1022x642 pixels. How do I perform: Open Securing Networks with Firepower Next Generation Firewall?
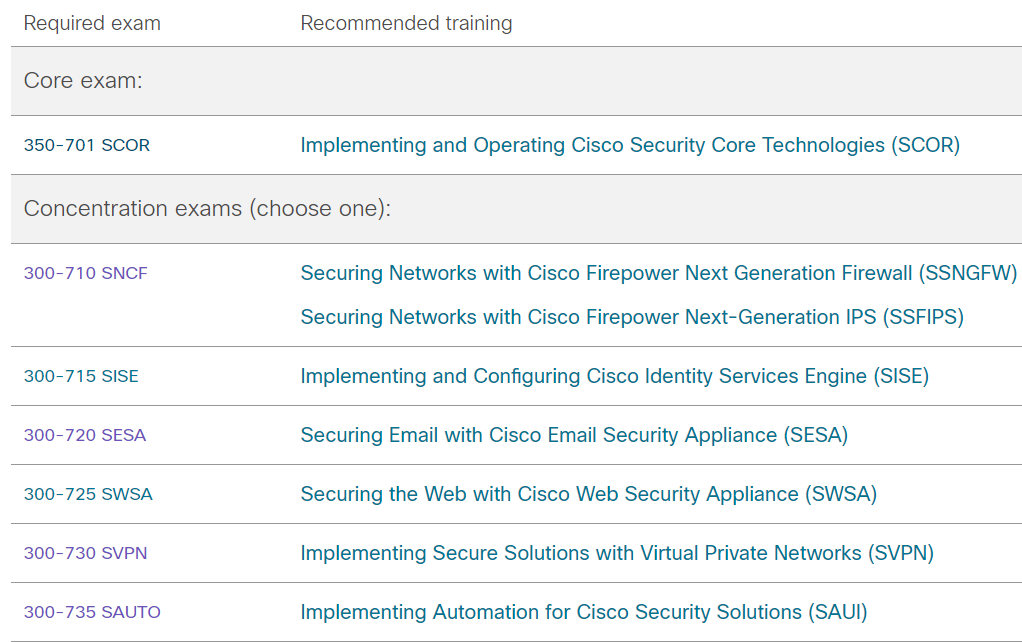658,274
